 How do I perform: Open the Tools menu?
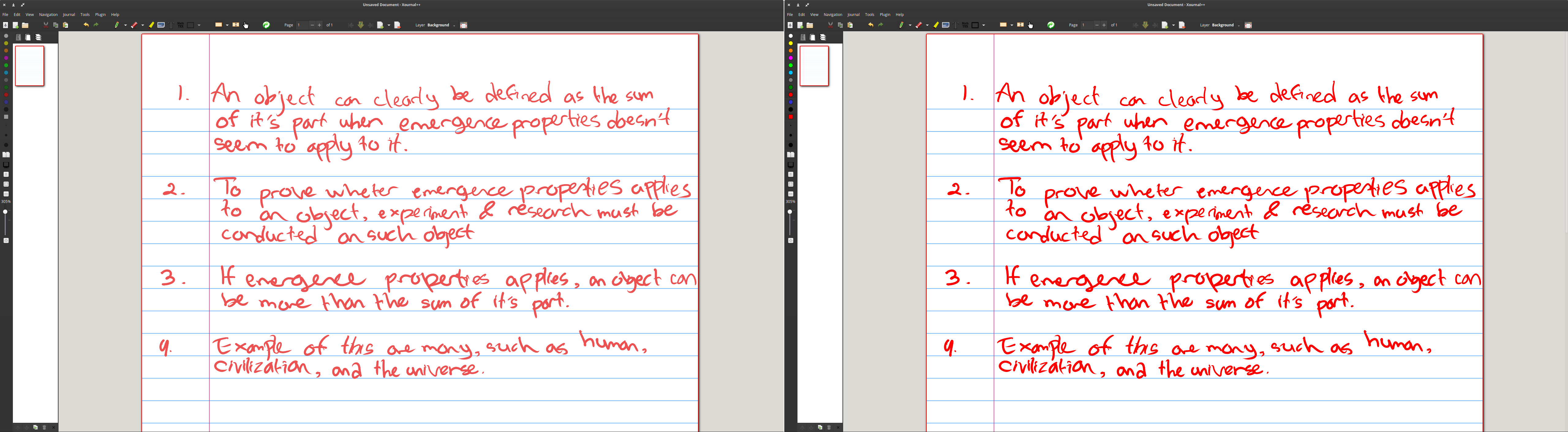[85, 14]
